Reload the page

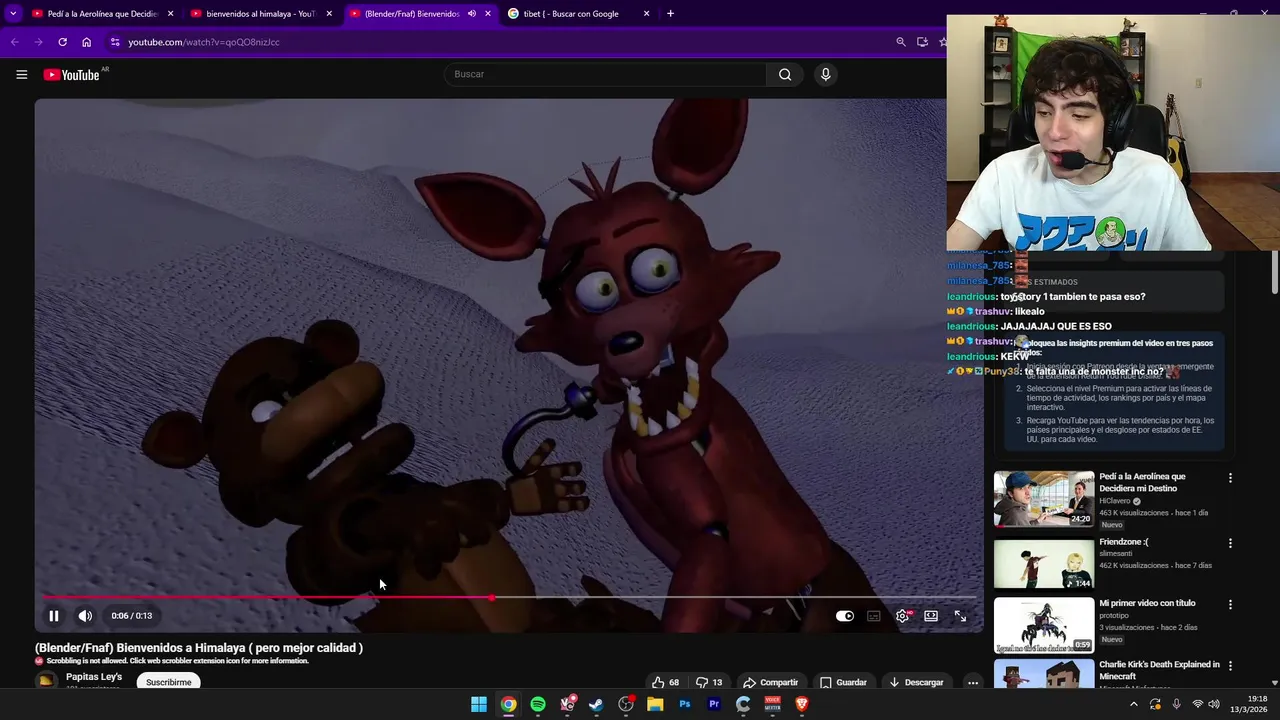62,42
